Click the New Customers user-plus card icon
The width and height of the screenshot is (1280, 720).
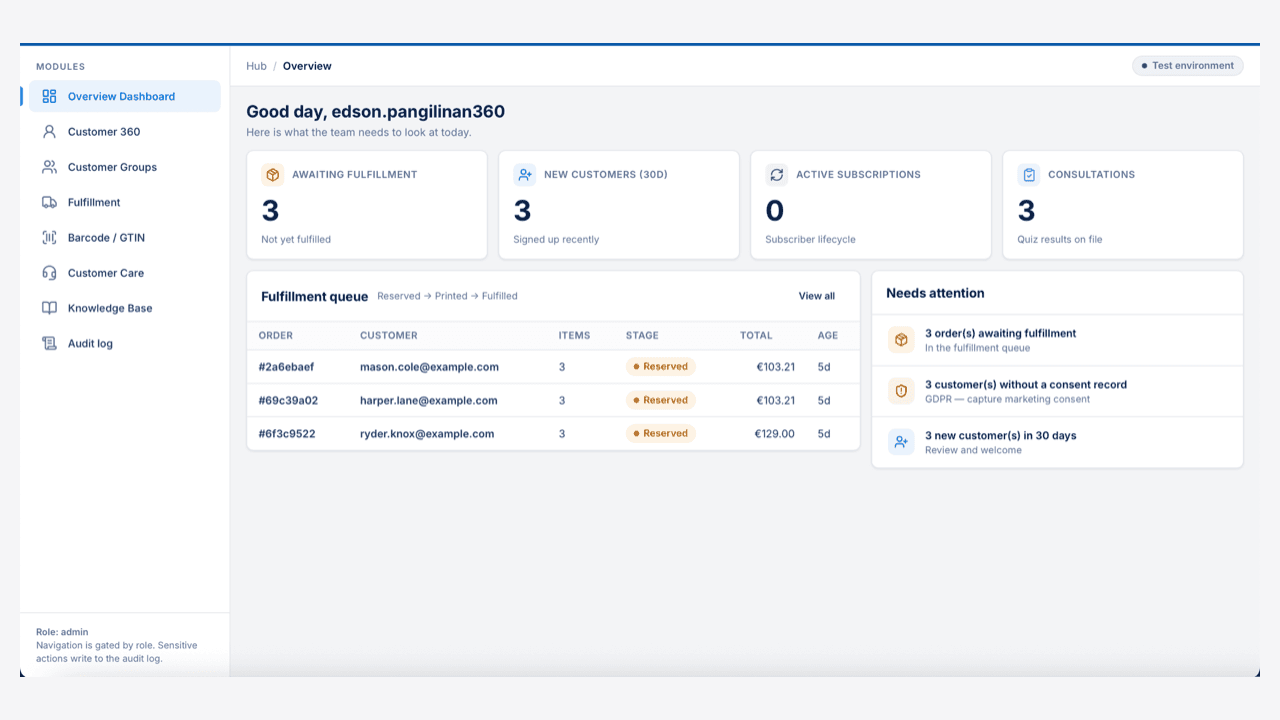click(x=525, y=175)
